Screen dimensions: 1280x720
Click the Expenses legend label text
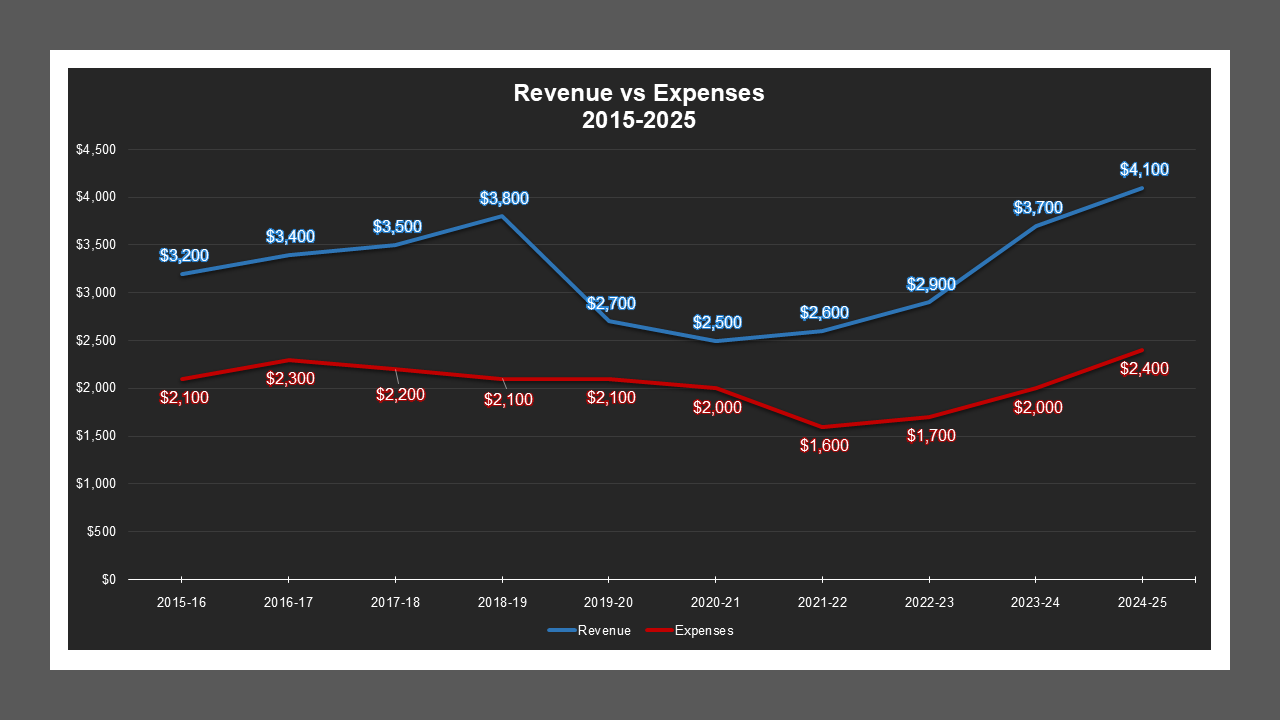coord(705,631)
